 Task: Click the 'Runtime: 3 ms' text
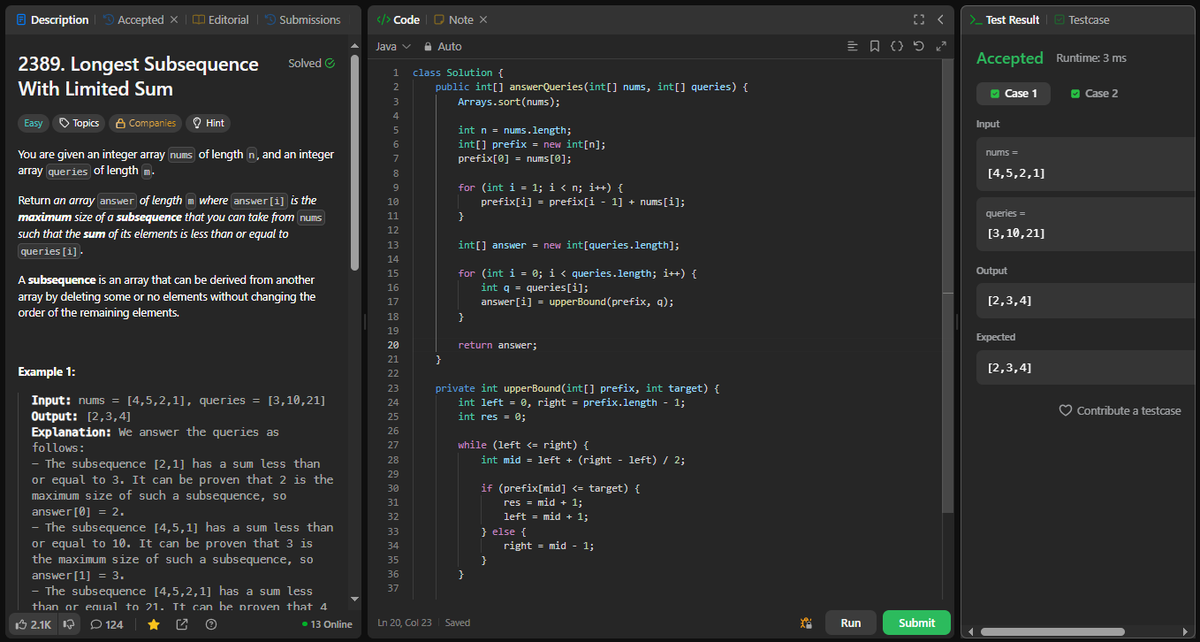1091,58
